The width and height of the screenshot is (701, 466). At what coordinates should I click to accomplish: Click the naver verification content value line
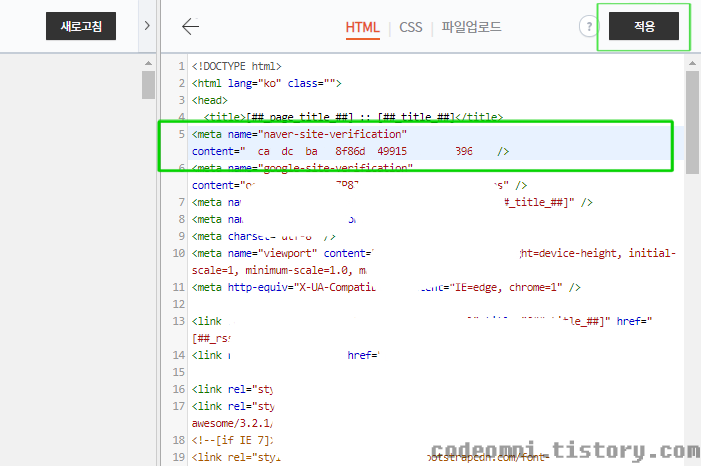point(350,151)
